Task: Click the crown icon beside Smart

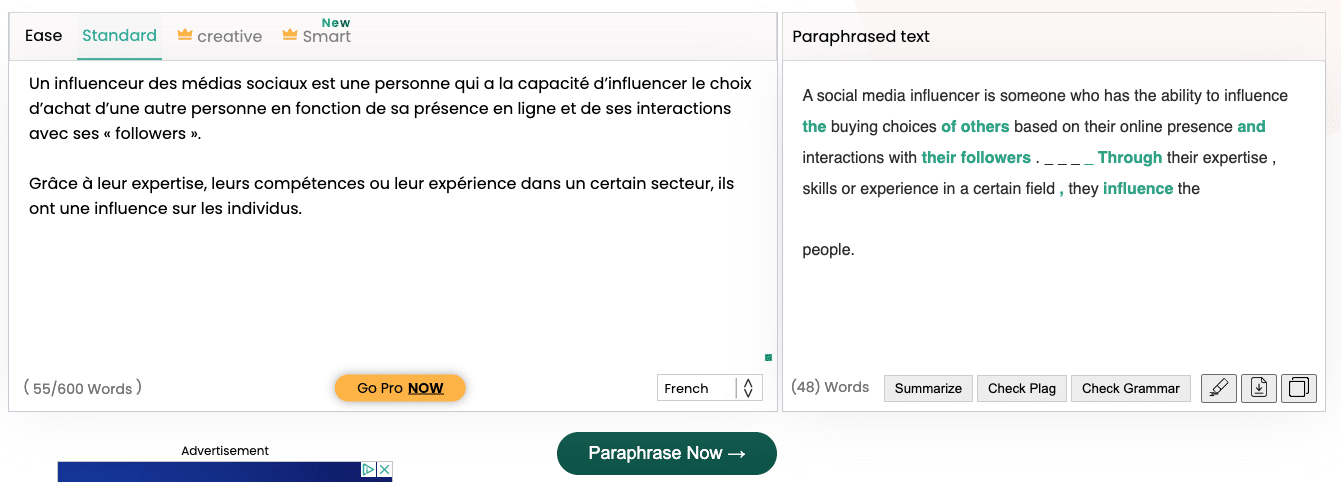Action: pos(290,35)
